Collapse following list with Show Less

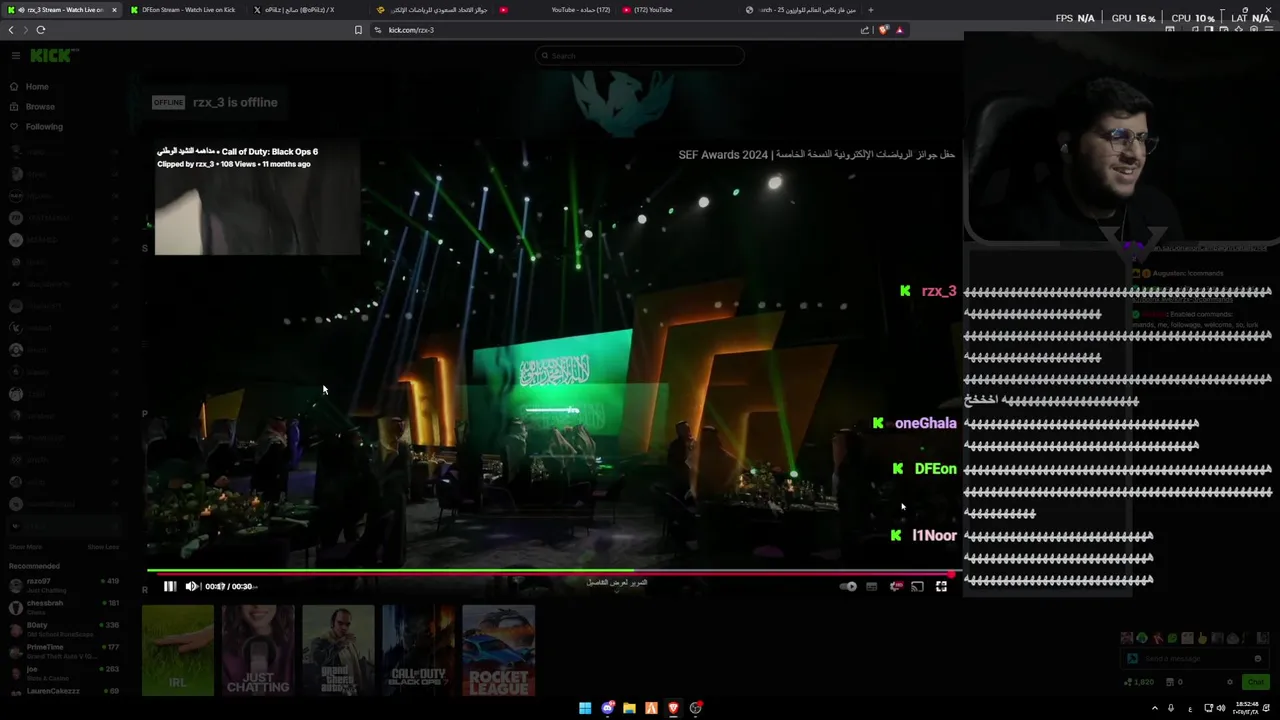[x=103, y=547]
